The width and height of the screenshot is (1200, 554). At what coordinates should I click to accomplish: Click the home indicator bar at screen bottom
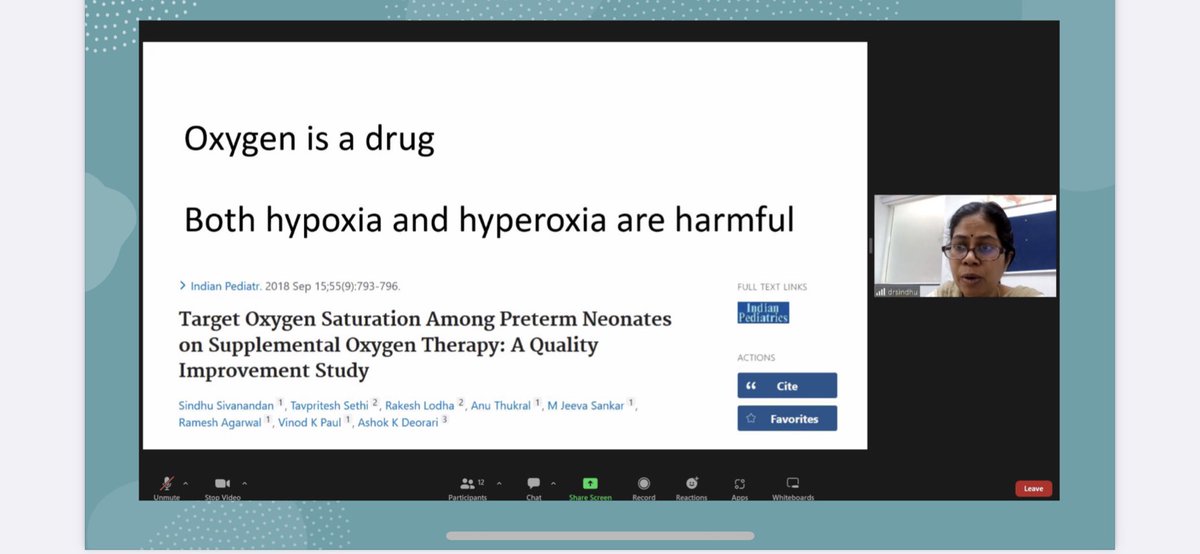(x=600, y=535)
